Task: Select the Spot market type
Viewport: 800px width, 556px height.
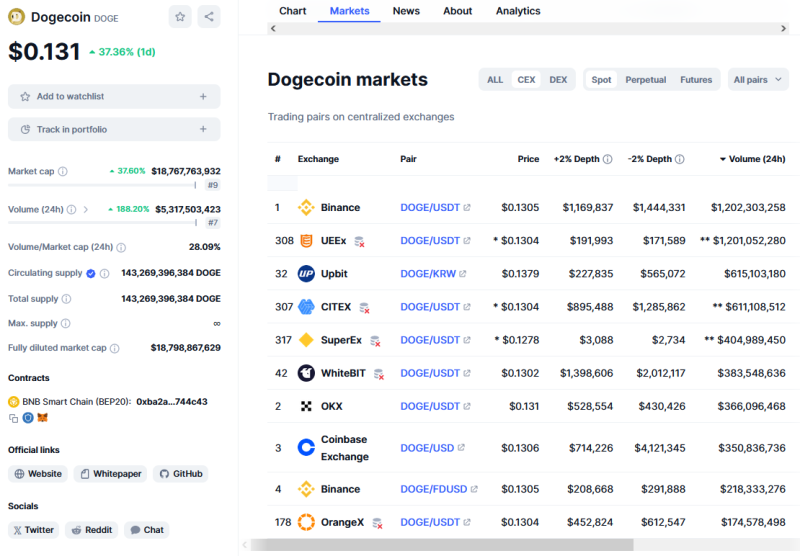Action: [x=601, y=80]
